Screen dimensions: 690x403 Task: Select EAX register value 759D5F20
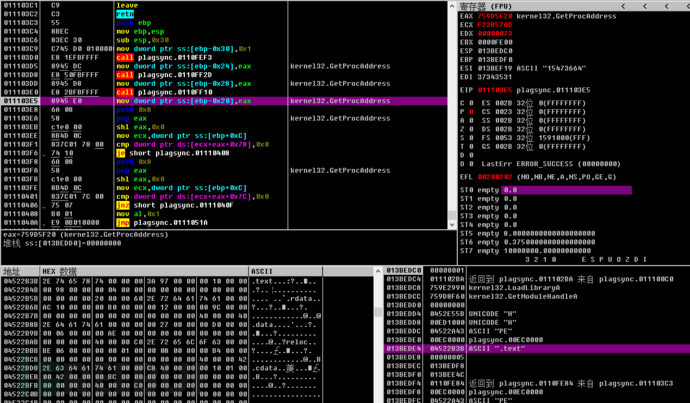point(495,16)
